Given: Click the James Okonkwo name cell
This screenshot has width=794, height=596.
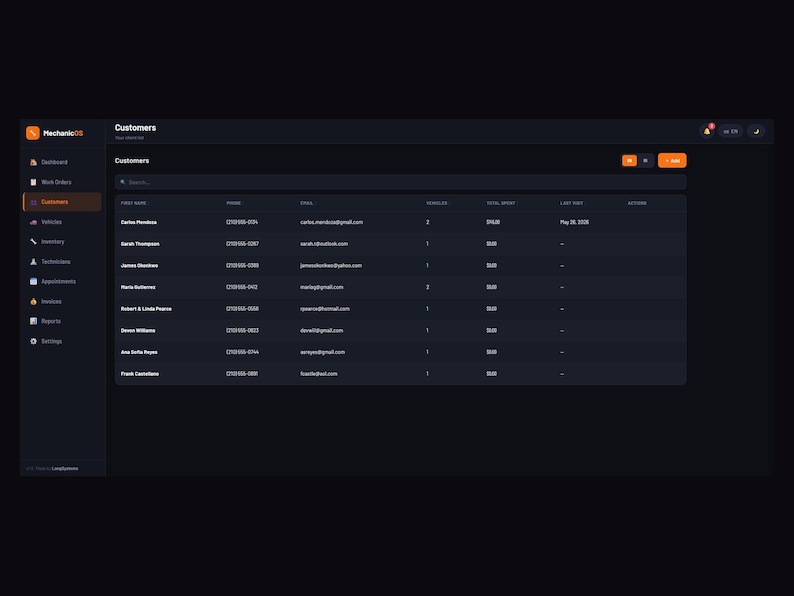Looking at the screenshot, I should pos(139,265).
